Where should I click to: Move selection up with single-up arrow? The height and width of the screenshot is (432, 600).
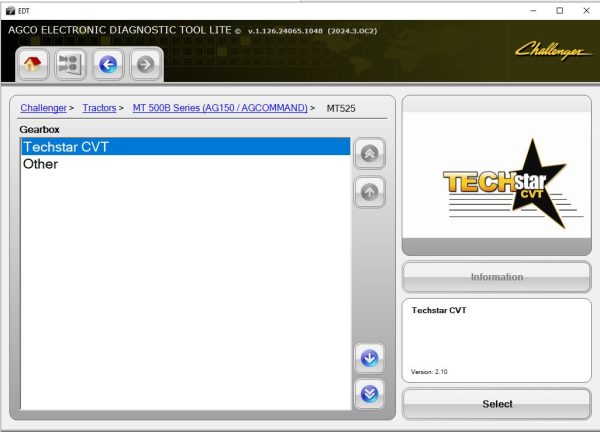(x=369, y=192)
